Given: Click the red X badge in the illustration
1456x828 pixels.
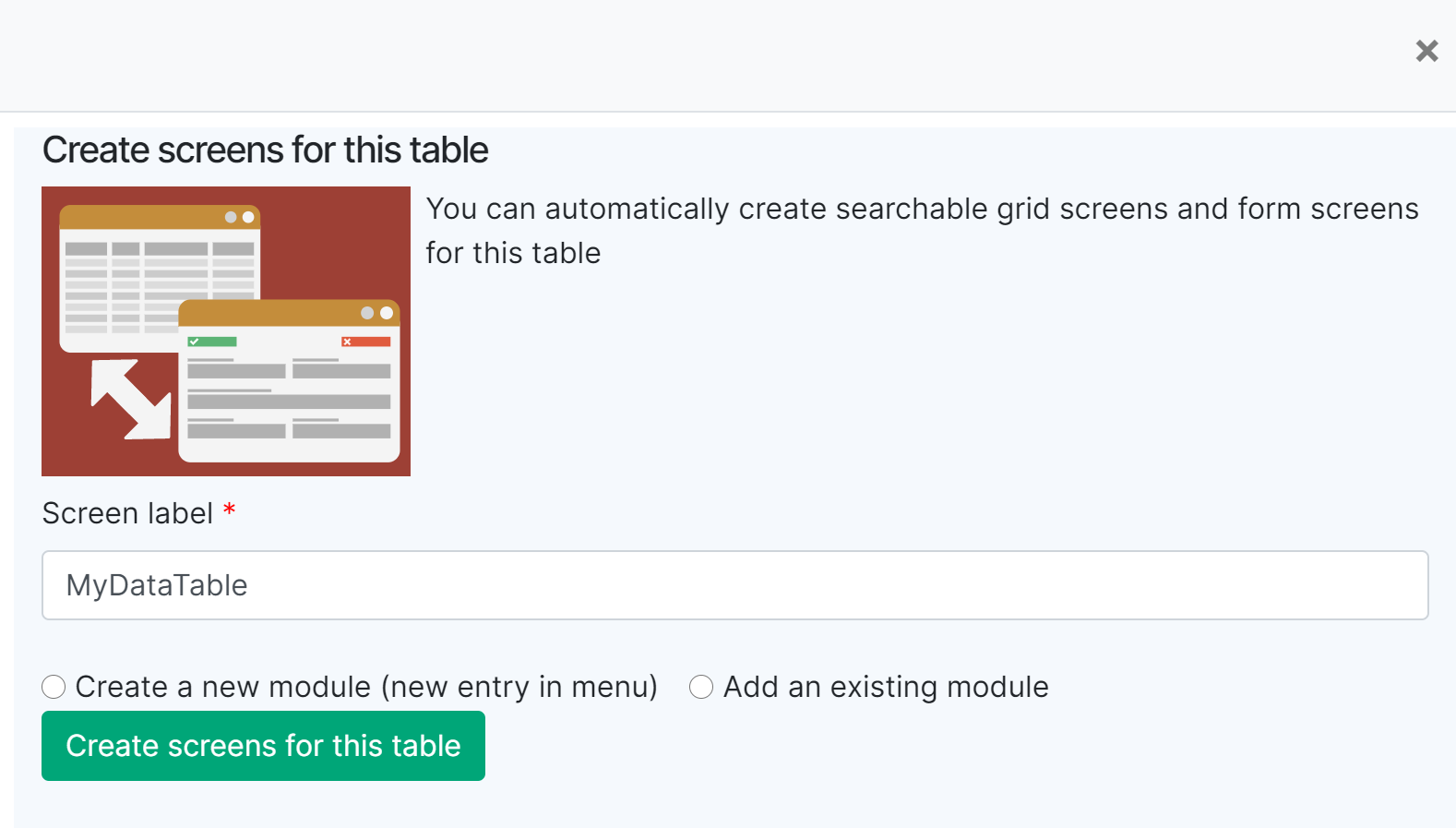Looking at the screenshot, I should pyautogui.click(x=365, y=342).
